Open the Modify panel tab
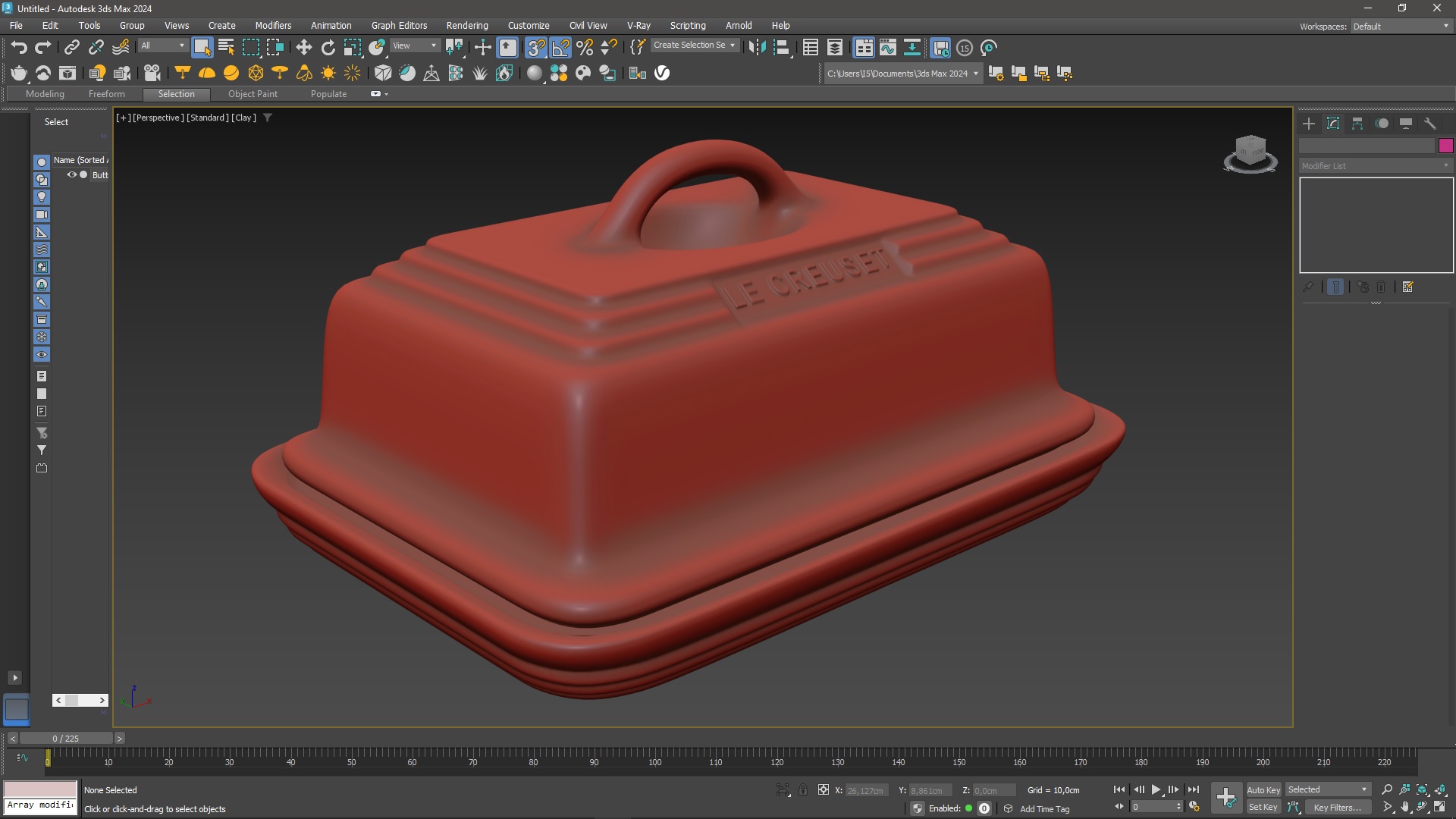 1333,124
